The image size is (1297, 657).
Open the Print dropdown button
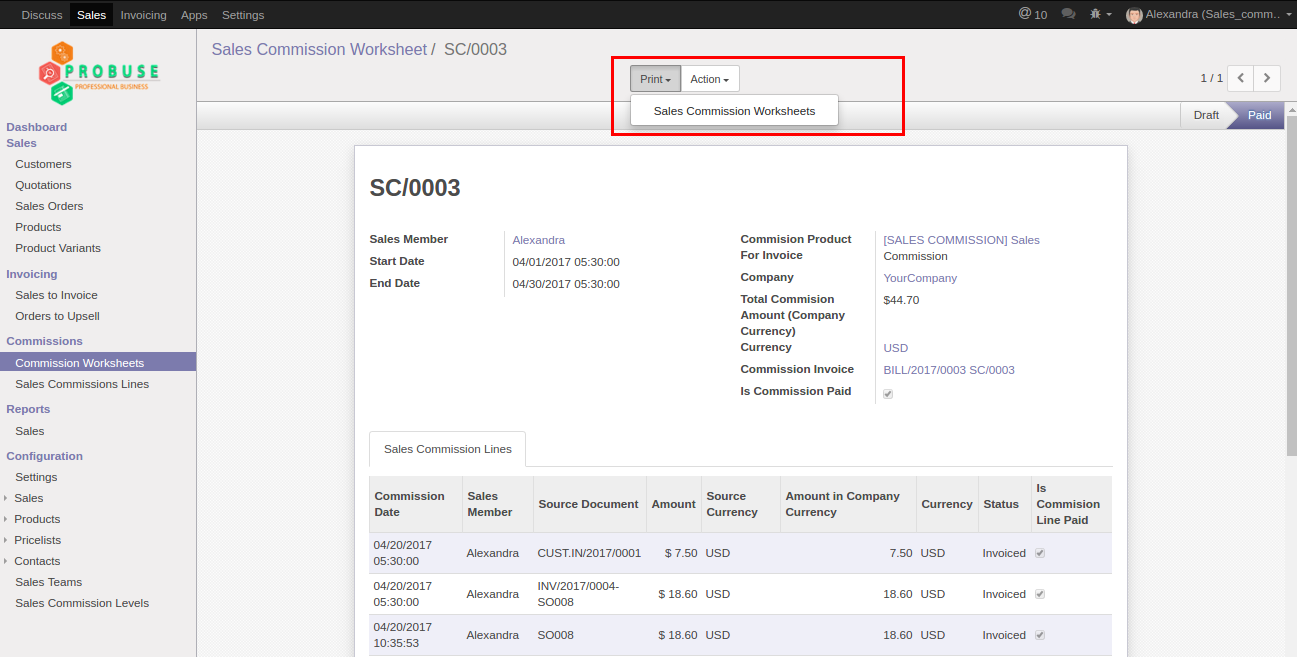pyautogui.click(x=655, y=79)
